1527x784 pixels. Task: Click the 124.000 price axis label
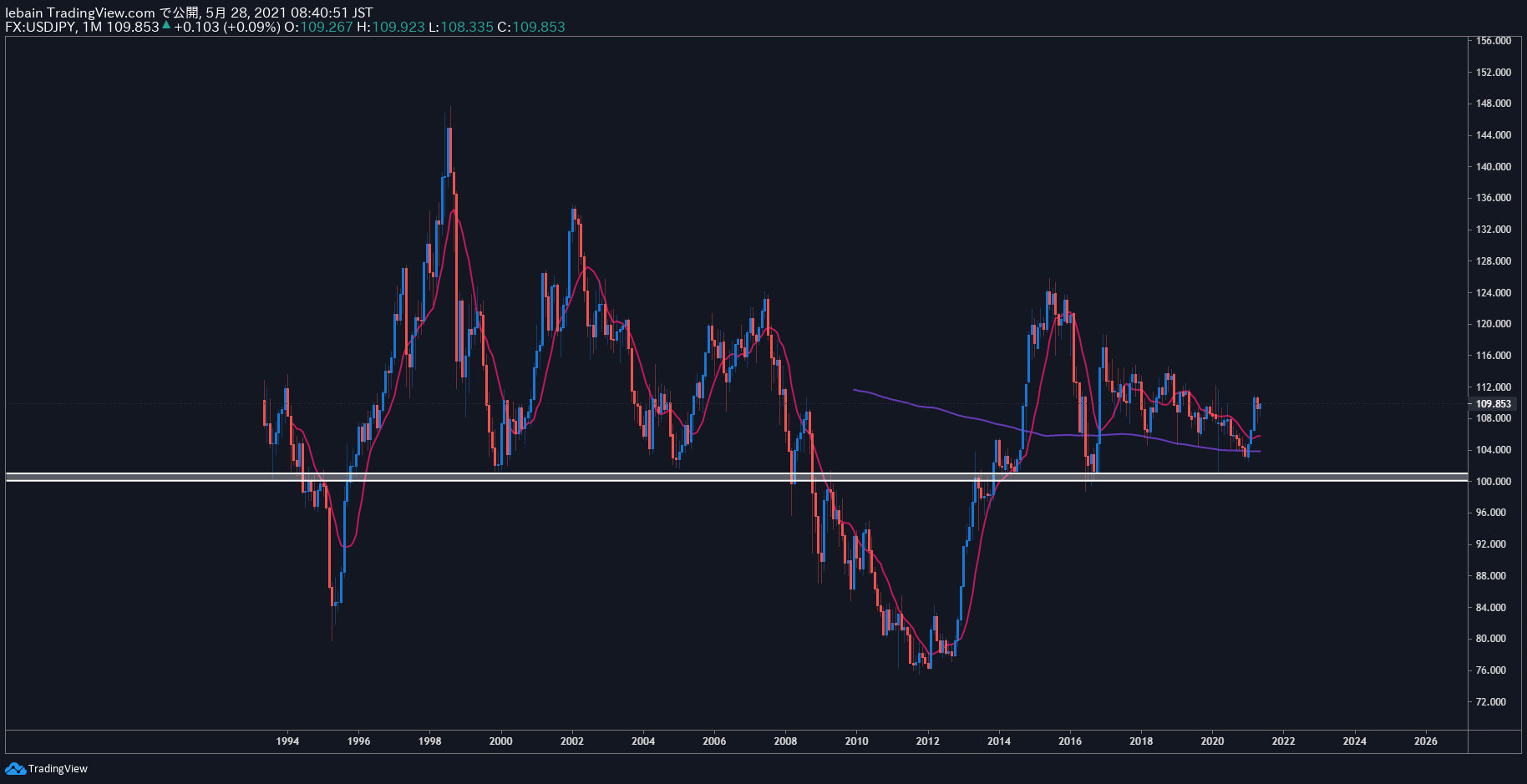(1493, 293)
